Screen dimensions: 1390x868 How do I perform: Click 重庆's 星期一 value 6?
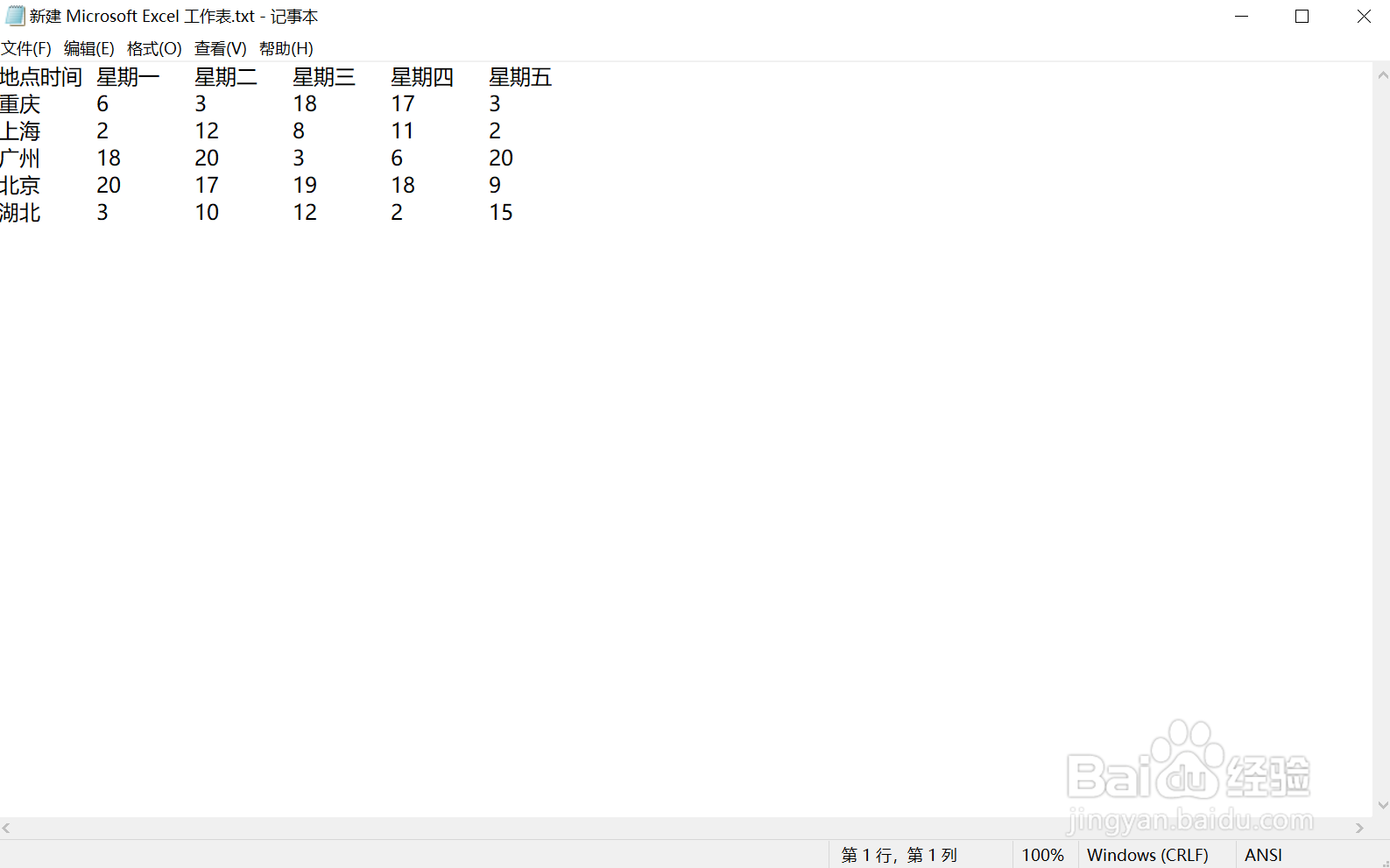point(102,104)
